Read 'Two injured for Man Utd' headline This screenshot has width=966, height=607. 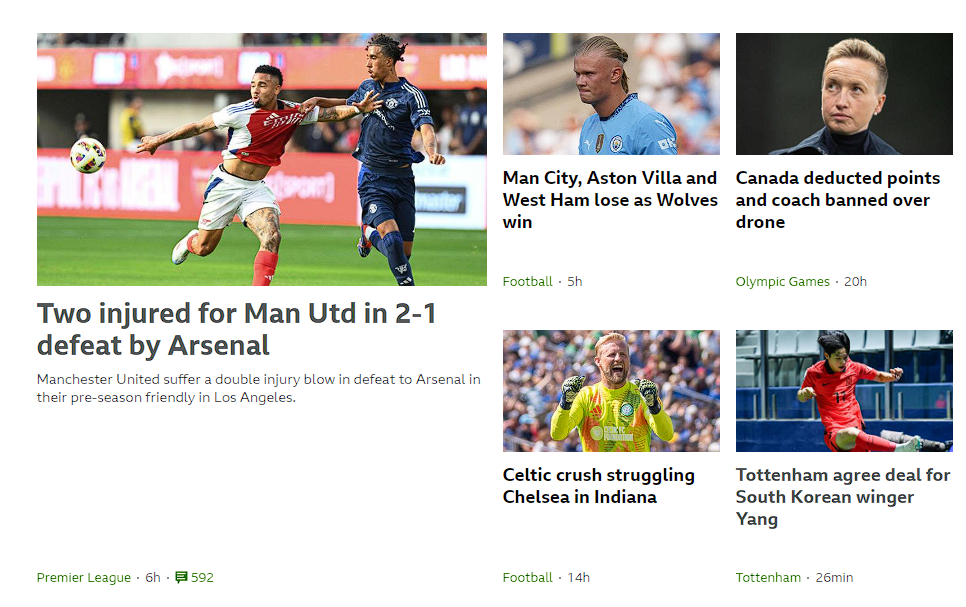[x=237, y=330]
